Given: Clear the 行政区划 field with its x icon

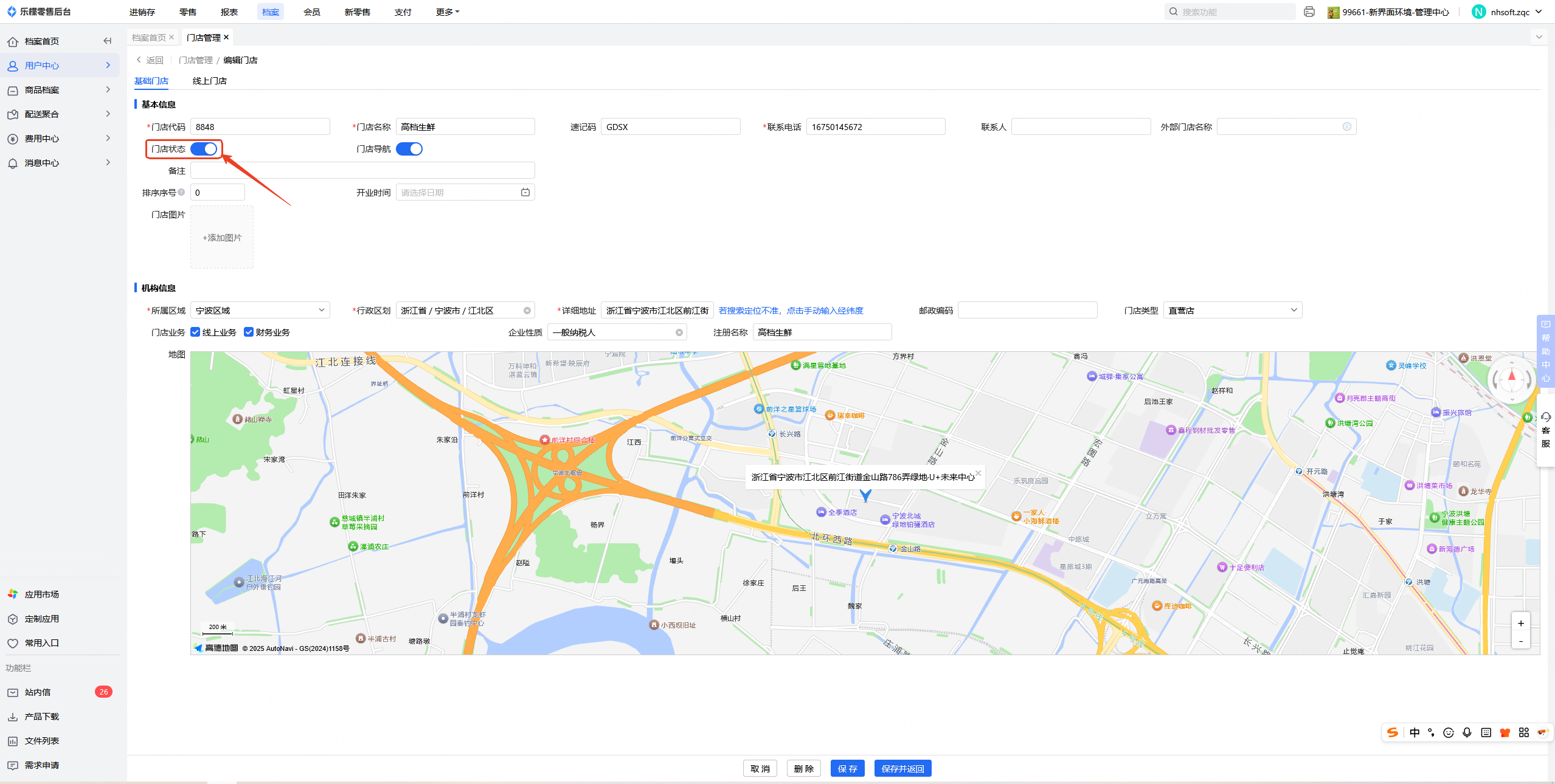Looking at the screenshot, I should click(x=527, y=311).
